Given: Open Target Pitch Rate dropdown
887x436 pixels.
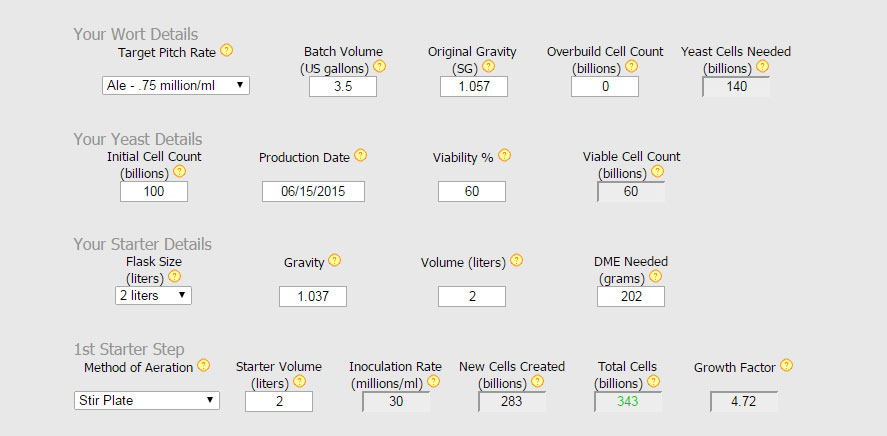Looking at the screenshot, I should (176, 86).
